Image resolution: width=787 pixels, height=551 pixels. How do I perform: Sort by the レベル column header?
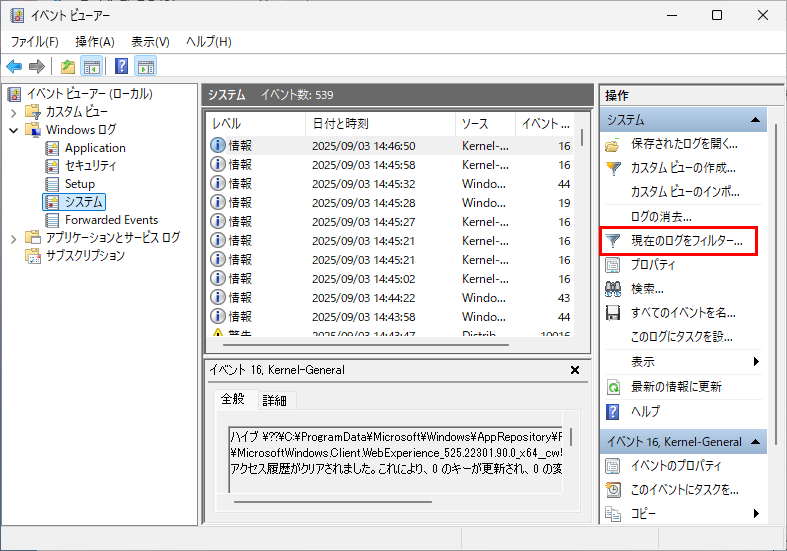pyautogui.click(x=256, y=123)
